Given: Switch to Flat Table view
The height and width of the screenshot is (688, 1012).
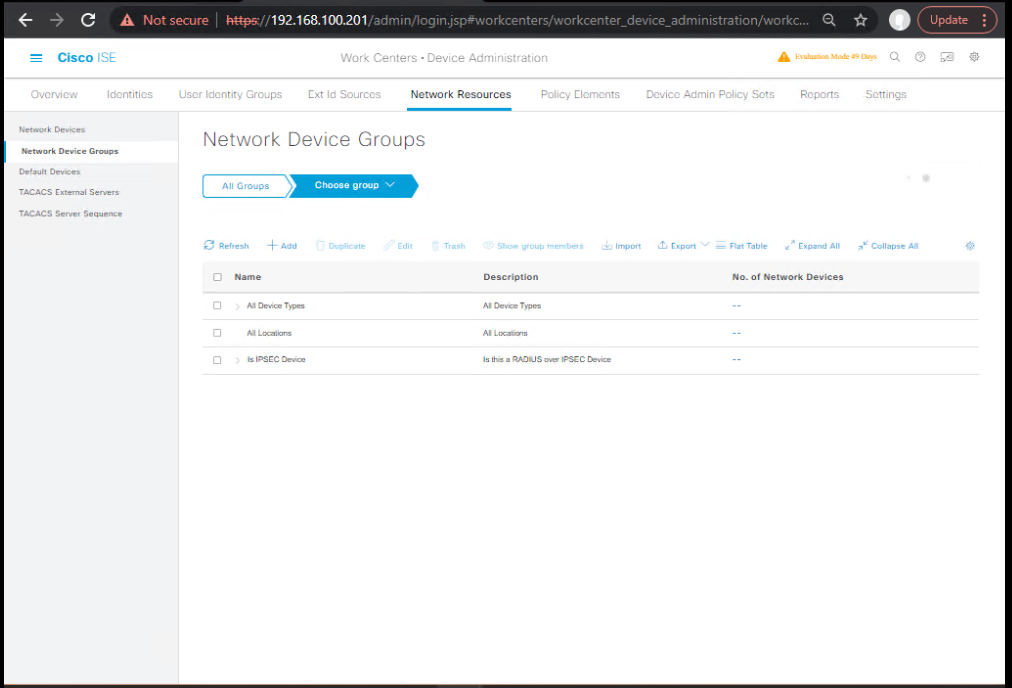Looking at the screenshot, I should pos(742,246).
